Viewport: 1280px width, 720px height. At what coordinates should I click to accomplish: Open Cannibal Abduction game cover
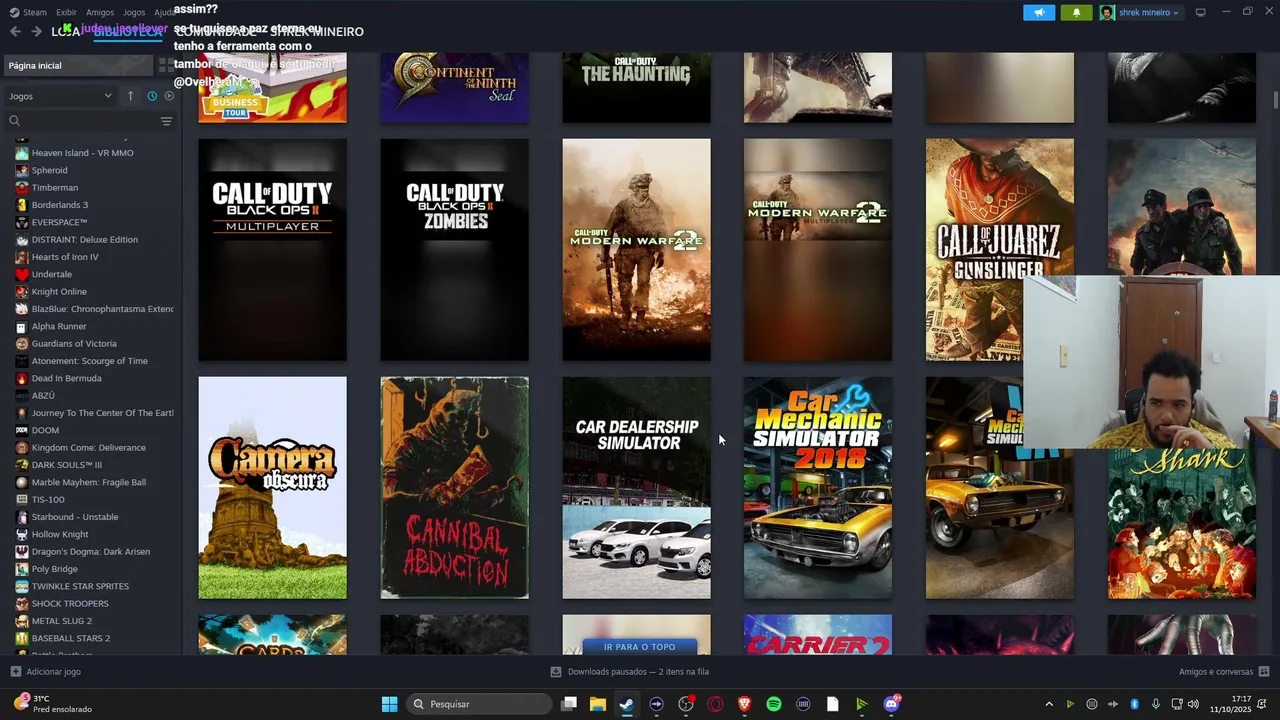pos(454,488)
